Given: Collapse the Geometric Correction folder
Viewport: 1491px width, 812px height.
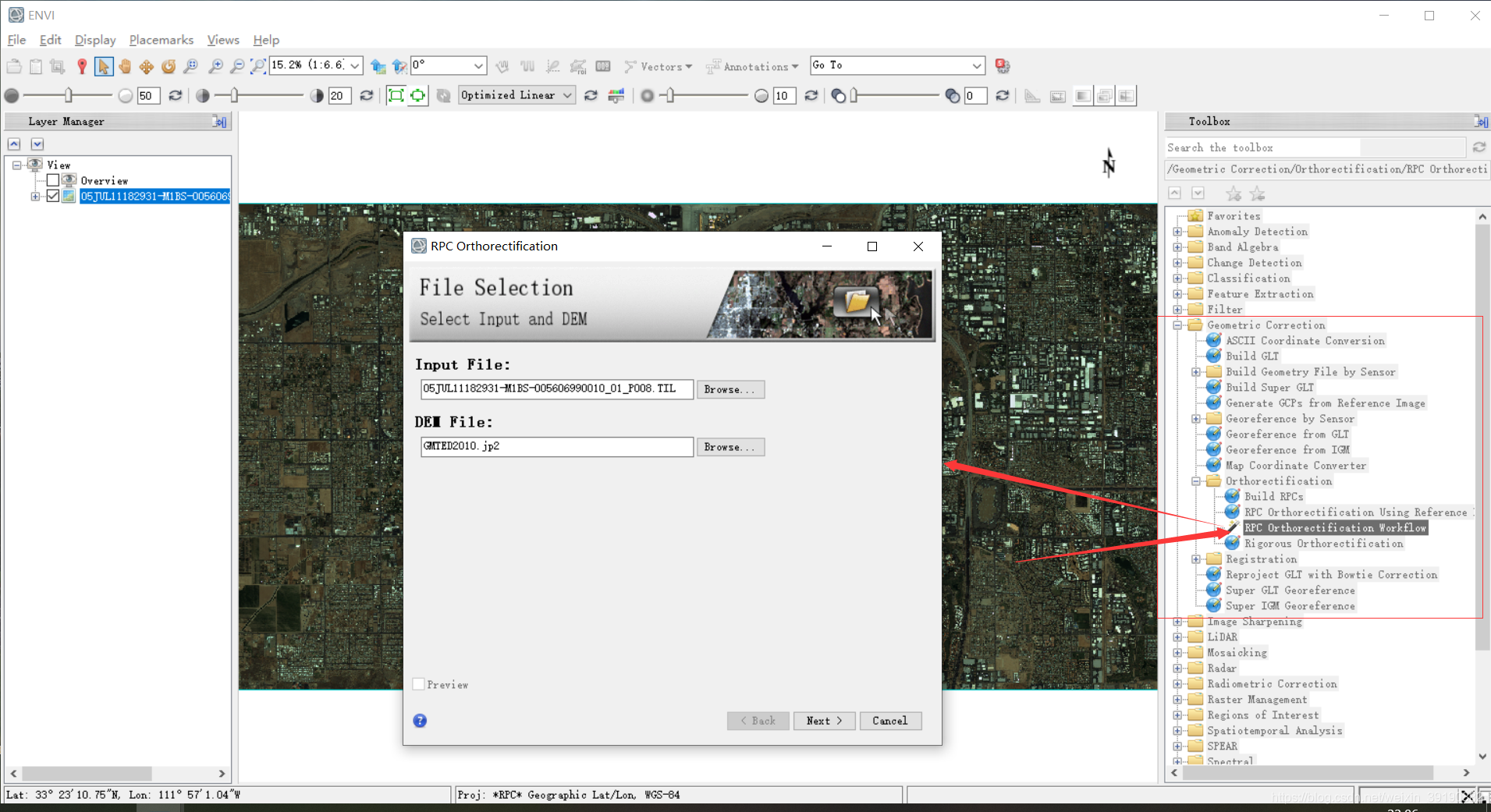Looking at the screenshot, I should tap(1177, 325).
